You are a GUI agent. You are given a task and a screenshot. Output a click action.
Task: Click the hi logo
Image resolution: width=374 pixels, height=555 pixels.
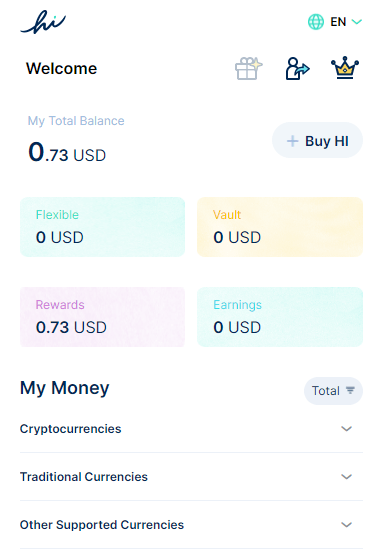point(43,22)
